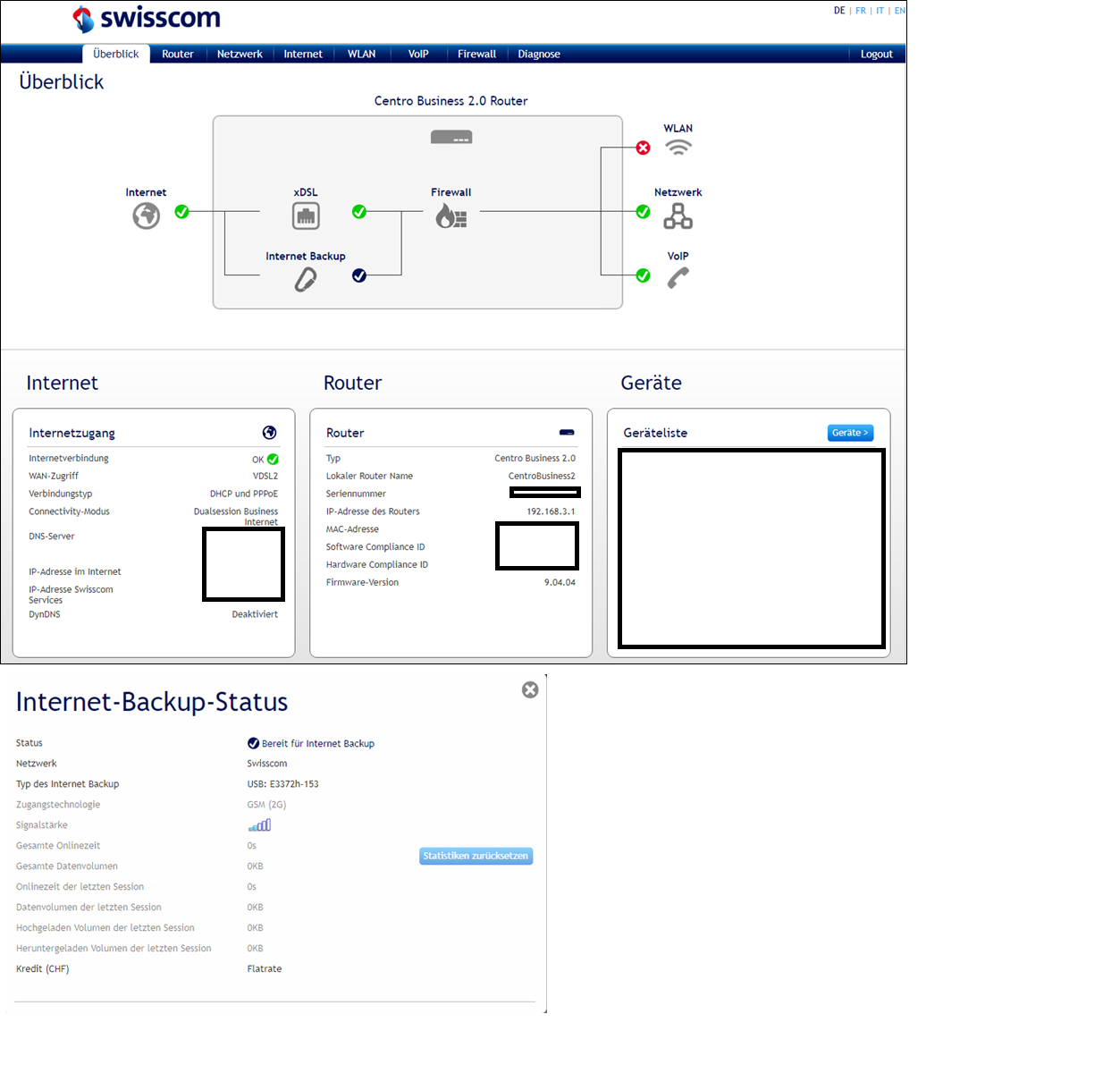Select the Netzwerk network icon

click(678, 215)
